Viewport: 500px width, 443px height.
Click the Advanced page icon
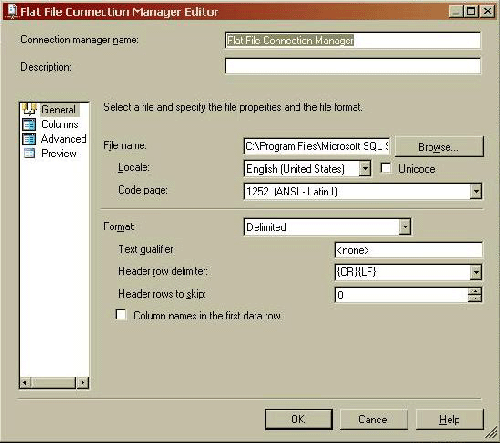click(x=29, y=139)
